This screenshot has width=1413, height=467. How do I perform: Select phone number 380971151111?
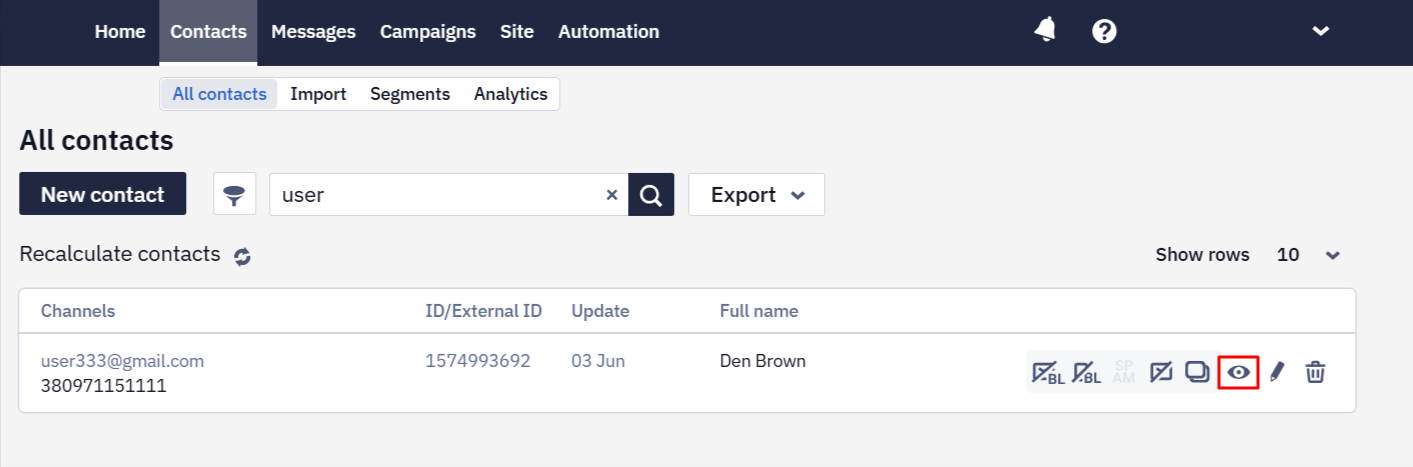(104, 385)
